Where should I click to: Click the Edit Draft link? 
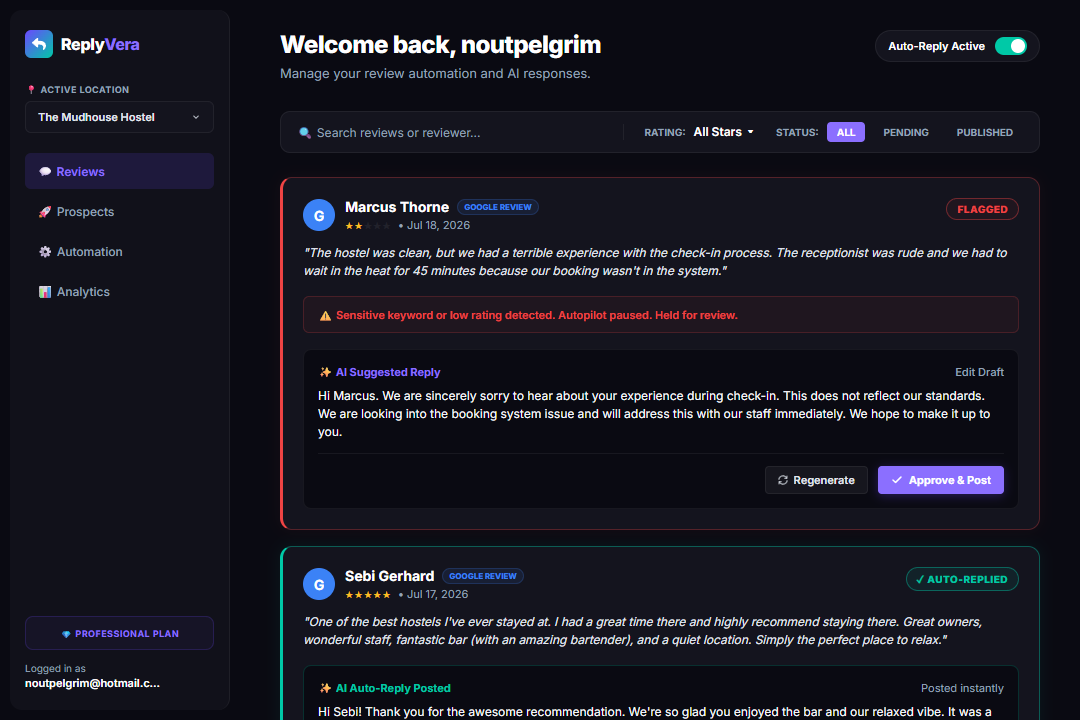pos(979,372)
